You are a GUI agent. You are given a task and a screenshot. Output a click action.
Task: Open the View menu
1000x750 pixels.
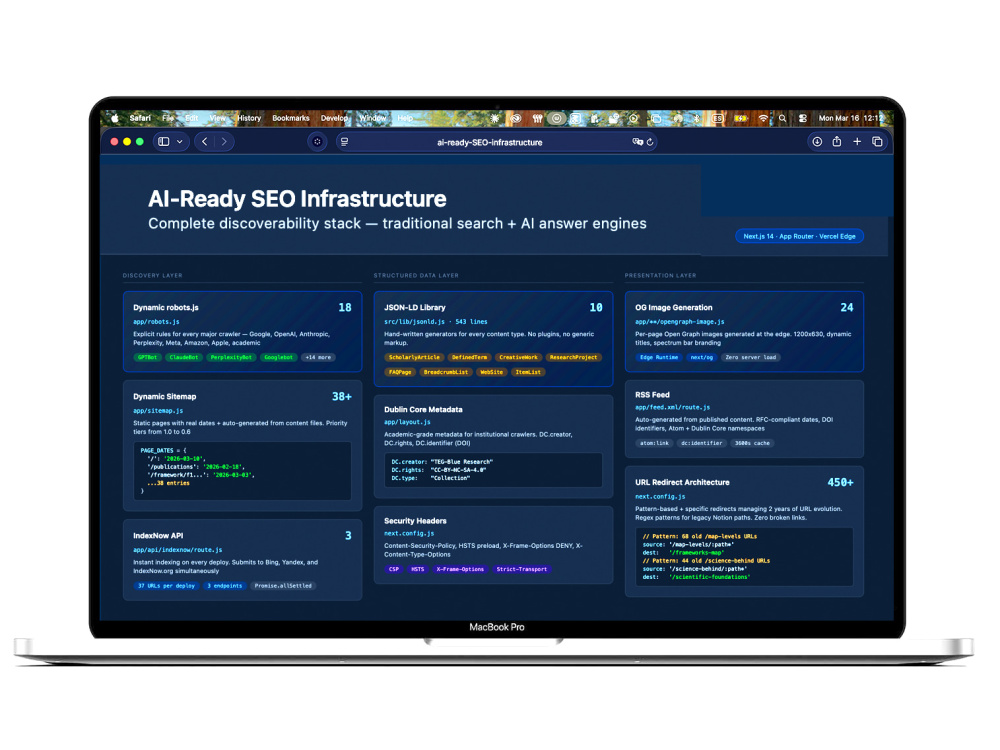coord(217,118)
